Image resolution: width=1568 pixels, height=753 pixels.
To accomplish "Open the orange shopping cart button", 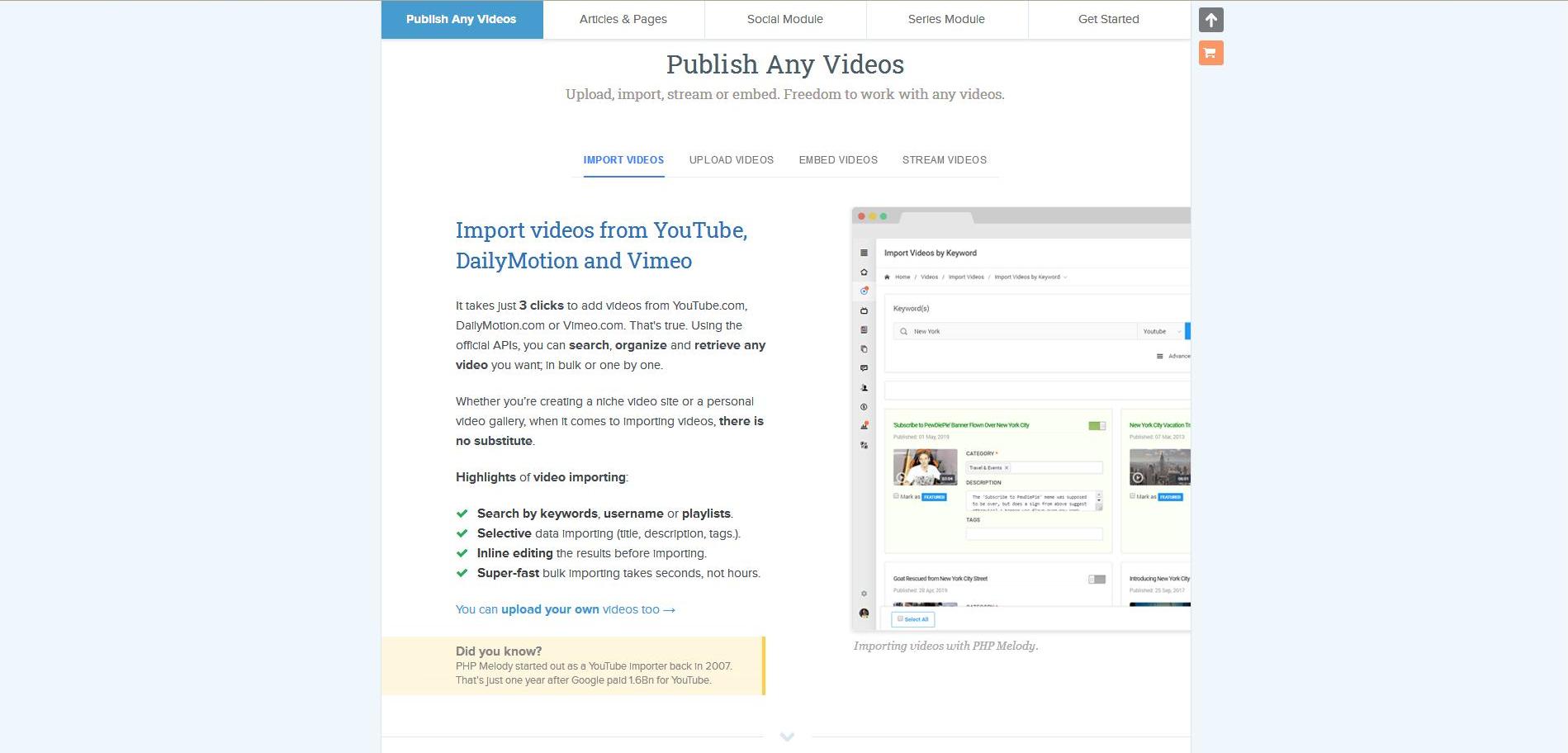I will pos(1210,54).
